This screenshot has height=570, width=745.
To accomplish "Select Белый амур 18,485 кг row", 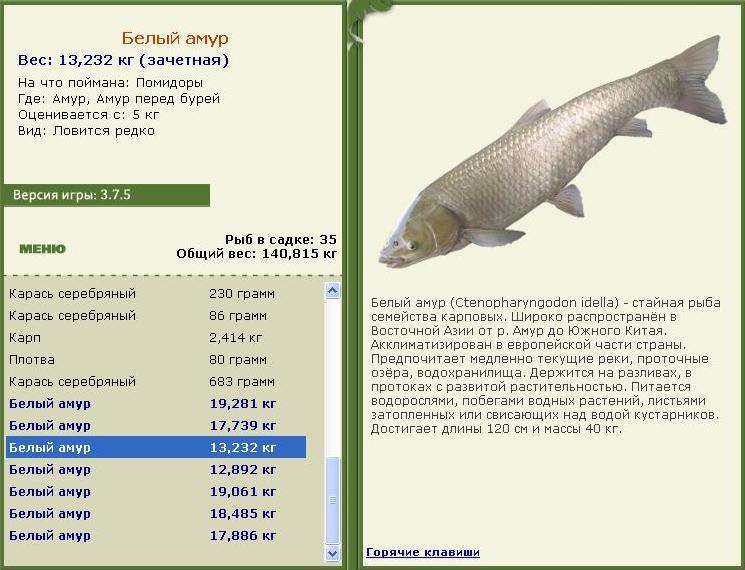I will (x=156, y=513).
